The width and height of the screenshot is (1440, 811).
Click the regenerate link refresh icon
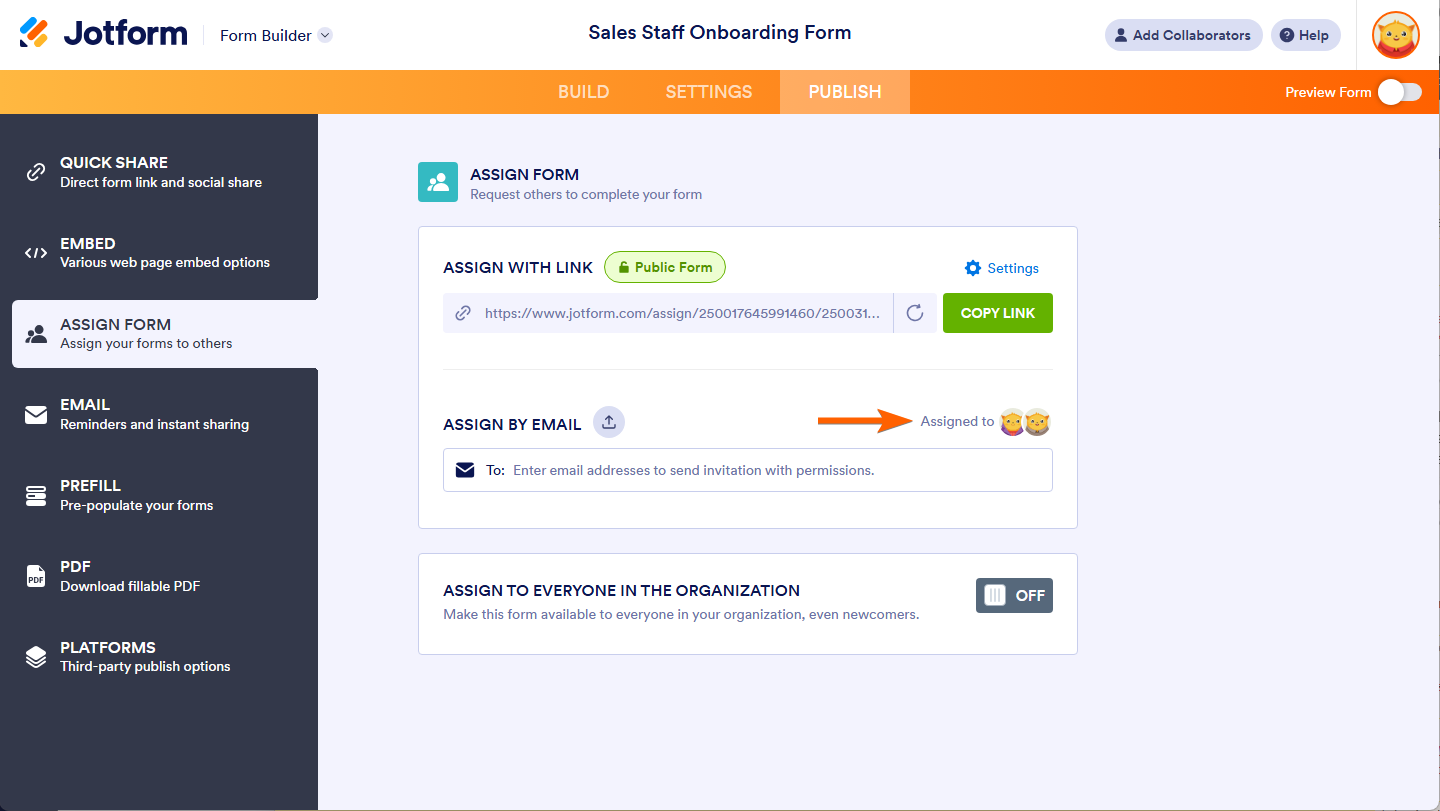point(915,313)
